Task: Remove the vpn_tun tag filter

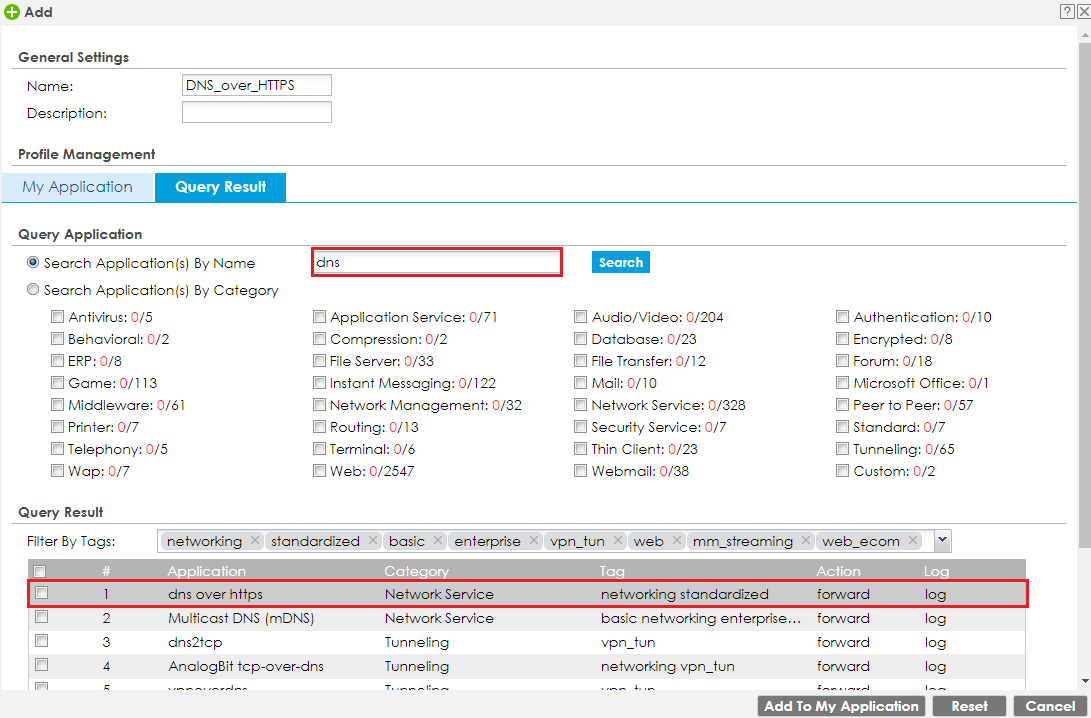Action: (618, 541)
